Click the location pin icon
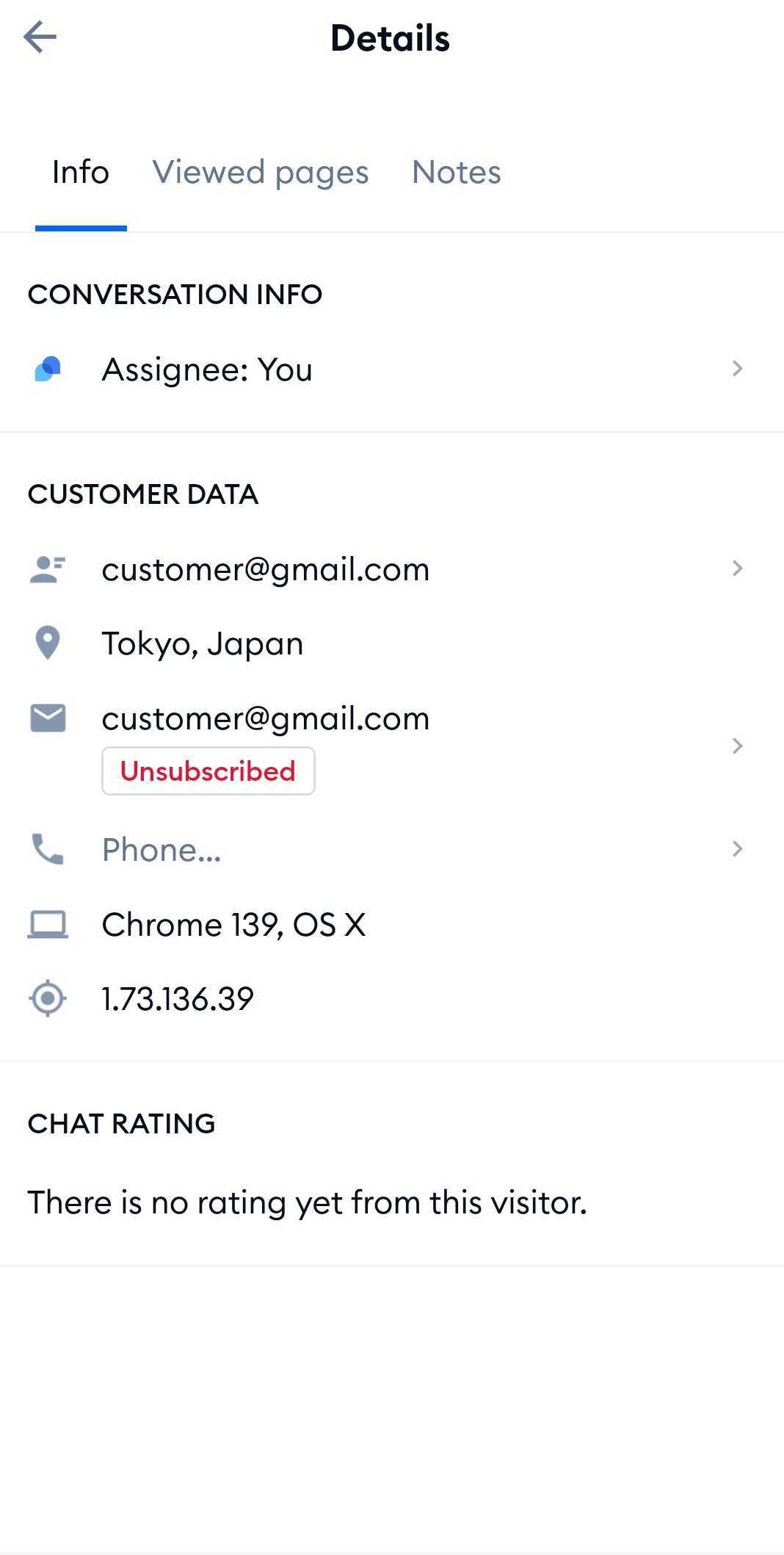 coord(48,643)
